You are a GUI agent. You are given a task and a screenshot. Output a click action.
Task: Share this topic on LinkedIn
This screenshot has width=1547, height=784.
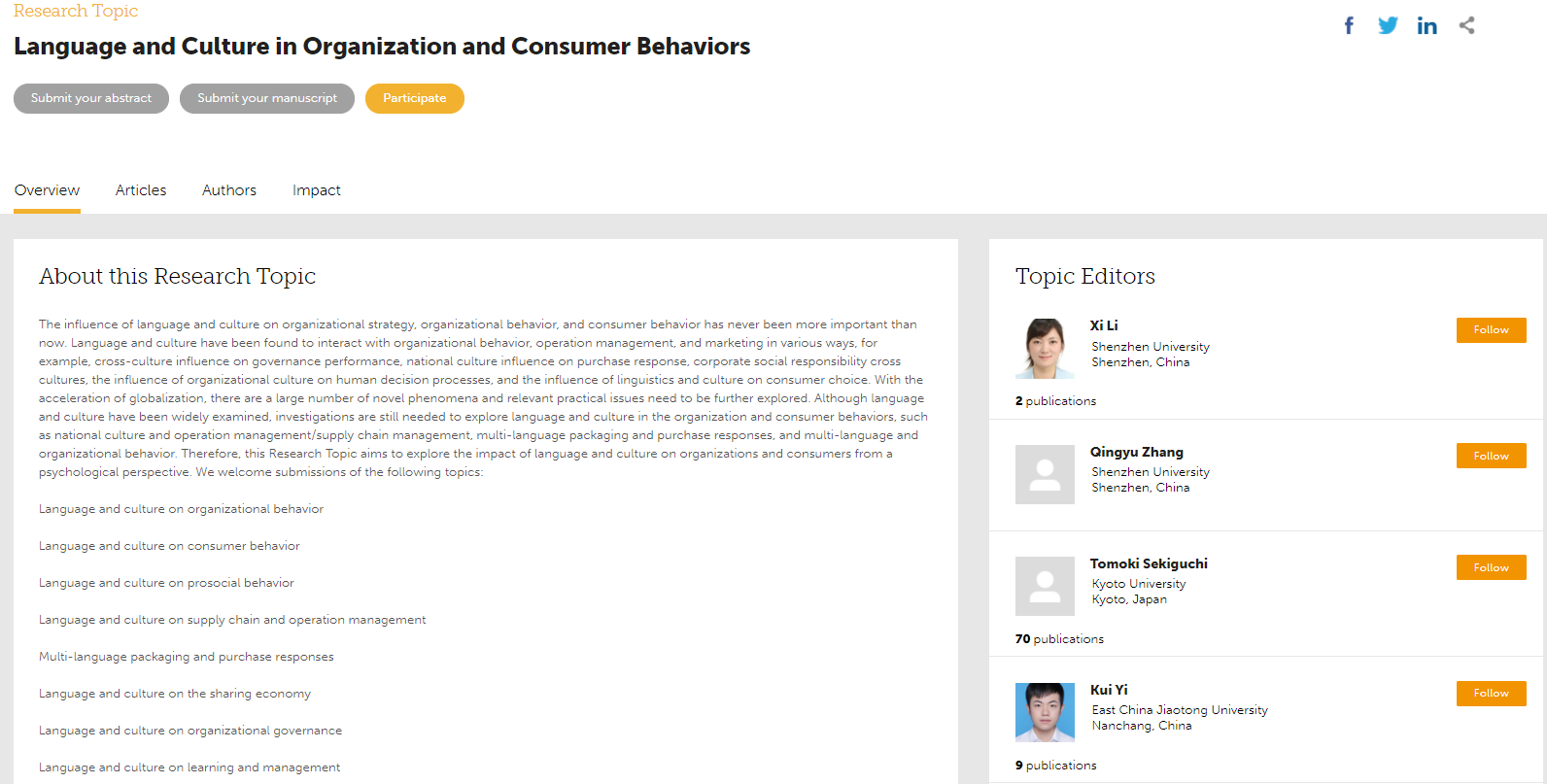click(1427, 26)
